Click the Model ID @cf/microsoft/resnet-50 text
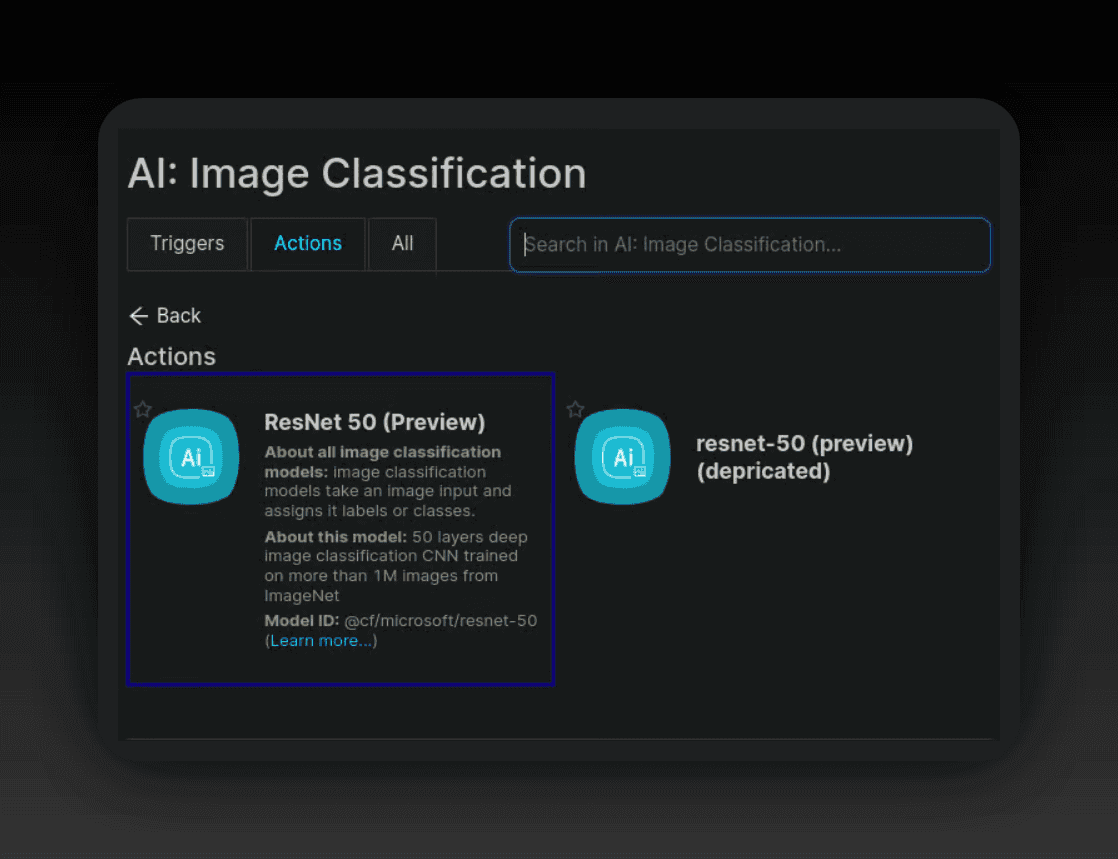 coord(400,621)
